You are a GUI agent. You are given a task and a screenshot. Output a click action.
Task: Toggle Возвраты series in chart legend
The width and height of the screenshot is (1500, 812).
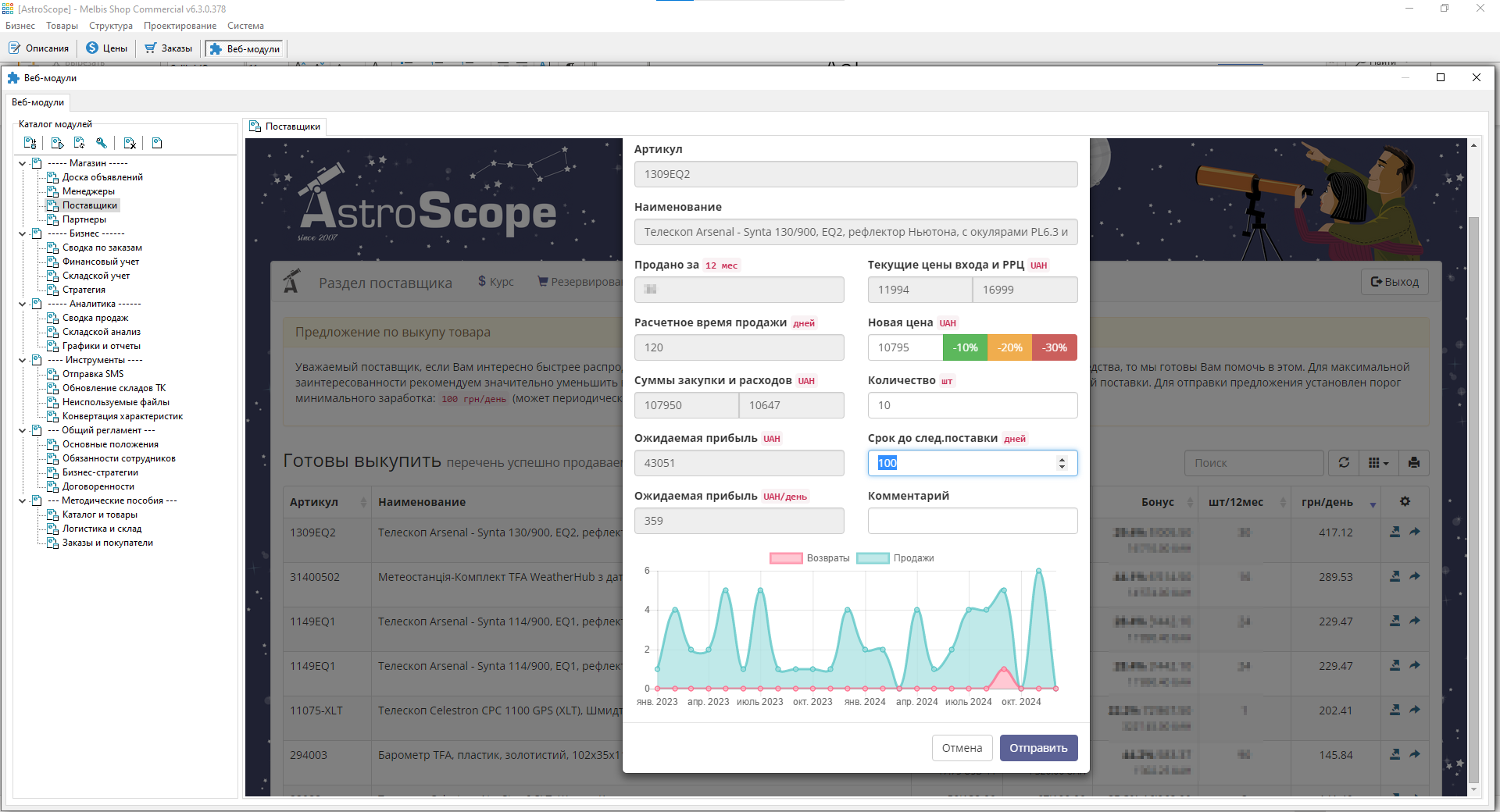pos(809,558)
